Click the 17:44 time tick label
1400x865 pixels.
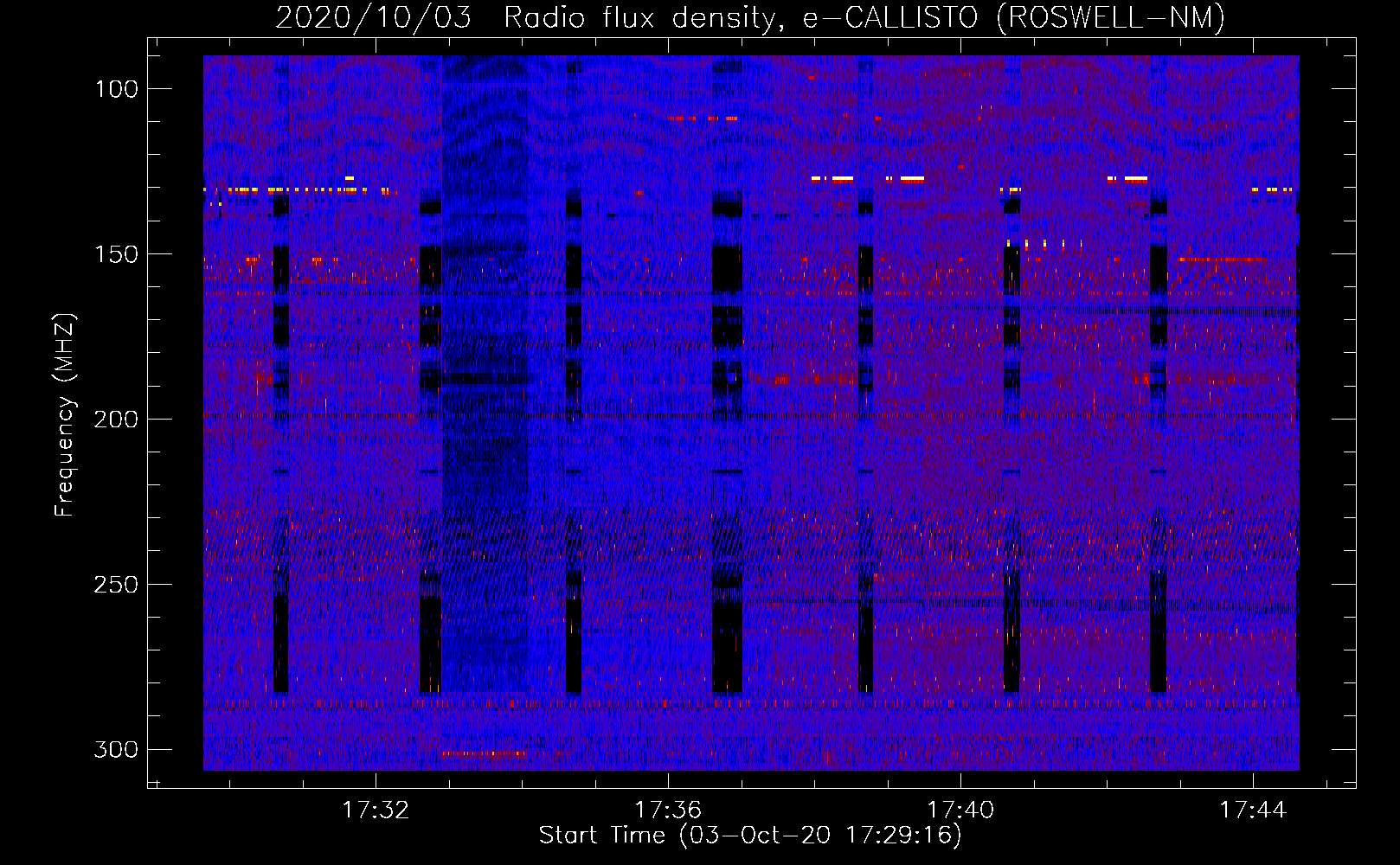point(1253,811)
